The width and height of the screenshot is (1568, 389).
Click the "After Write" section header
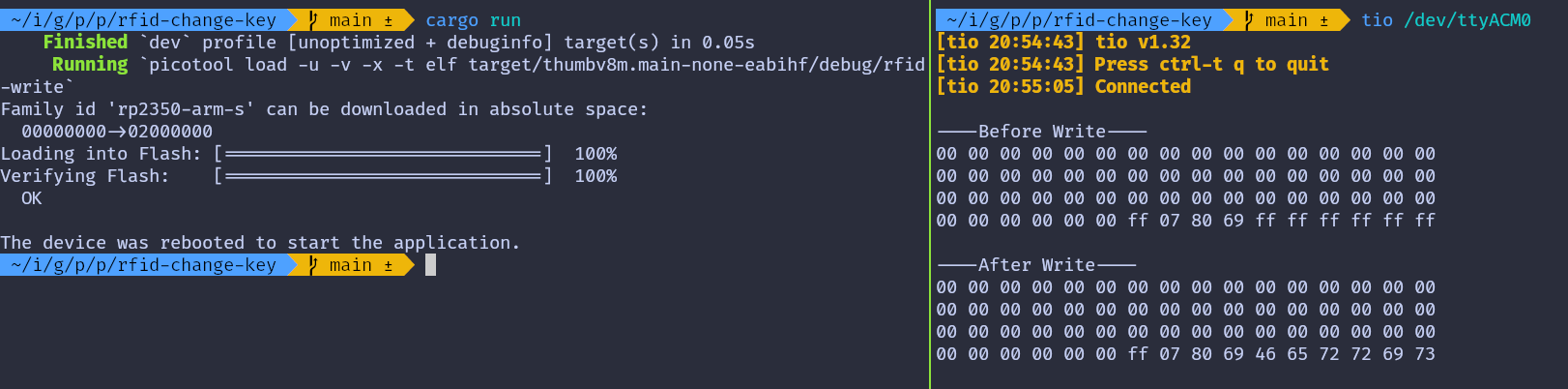[1036, 265]
